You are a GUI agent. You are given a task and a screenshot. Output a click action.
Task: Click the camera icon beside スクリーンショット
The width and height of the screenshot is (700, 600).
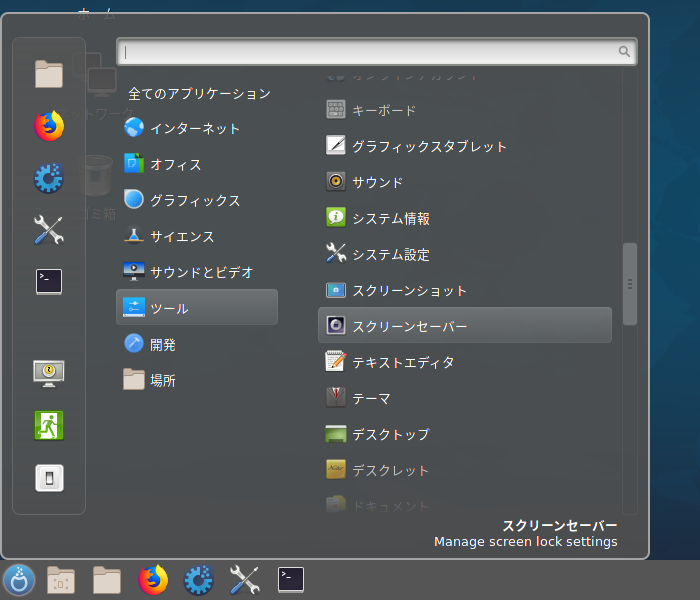336,290
